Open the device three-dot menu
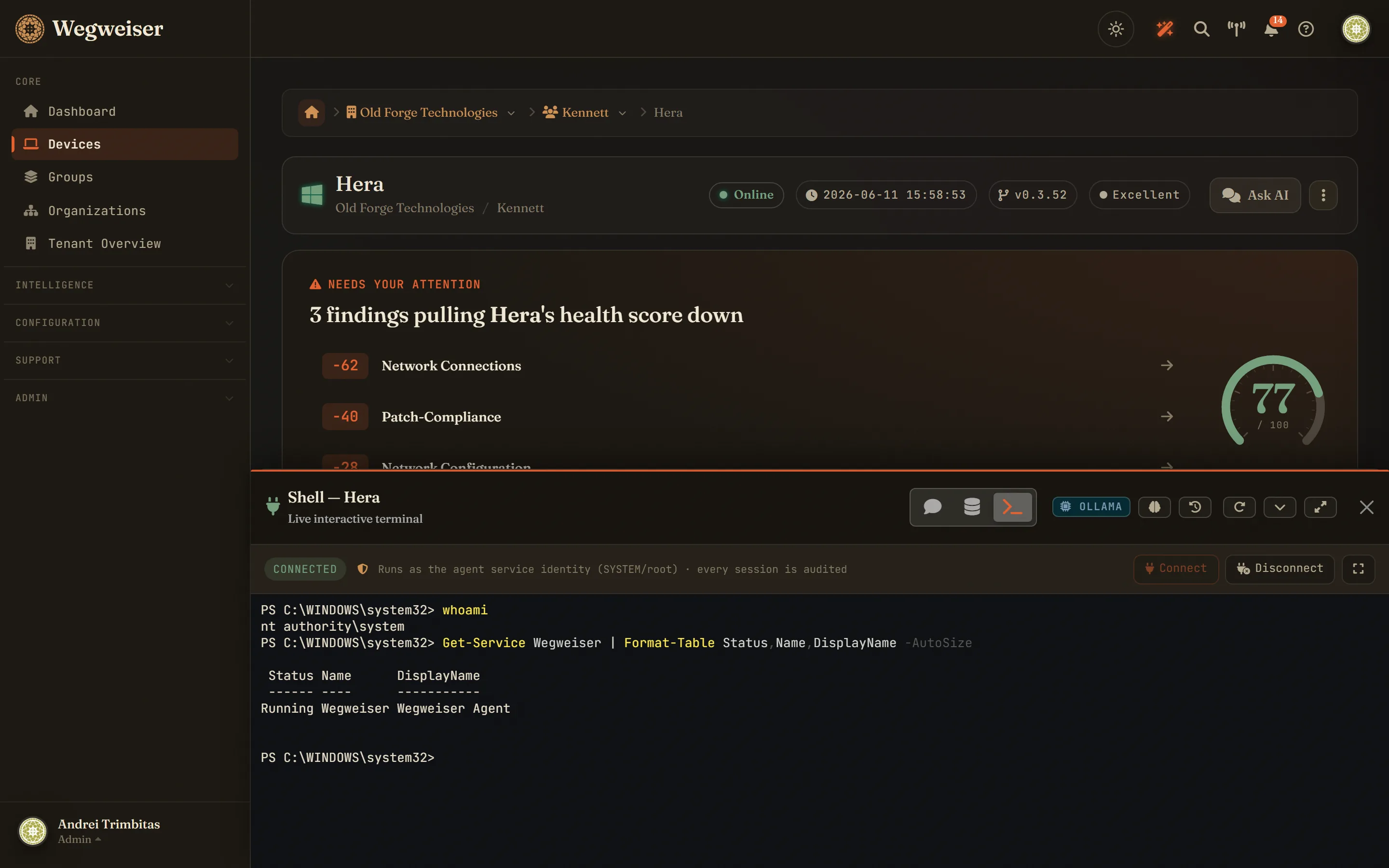This screenshot has width=1389, height=868. [1323, 195]
